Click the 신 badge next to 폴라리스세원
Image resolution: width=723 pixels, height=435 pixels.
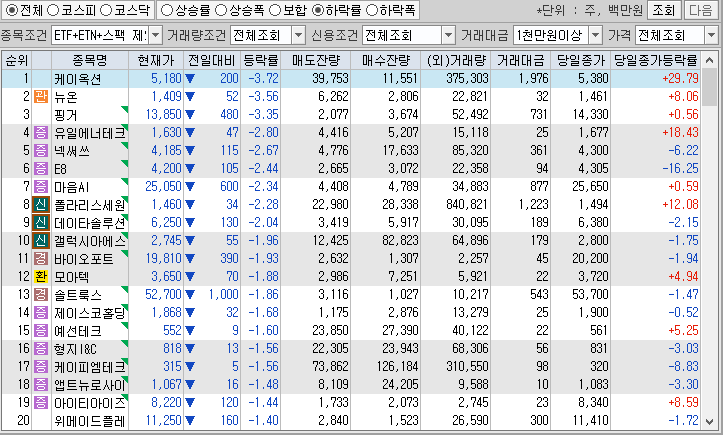click(41, 204)
